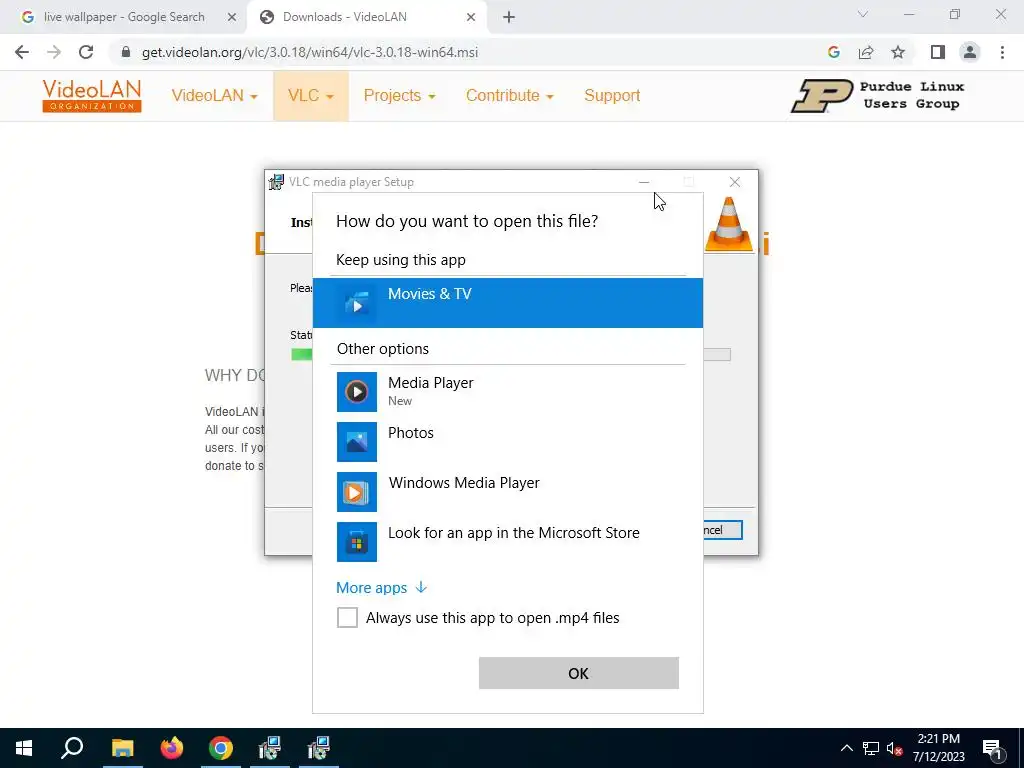Open the Support page link
The height and width of the screenshot is (768, 1024).
(612, 96)
